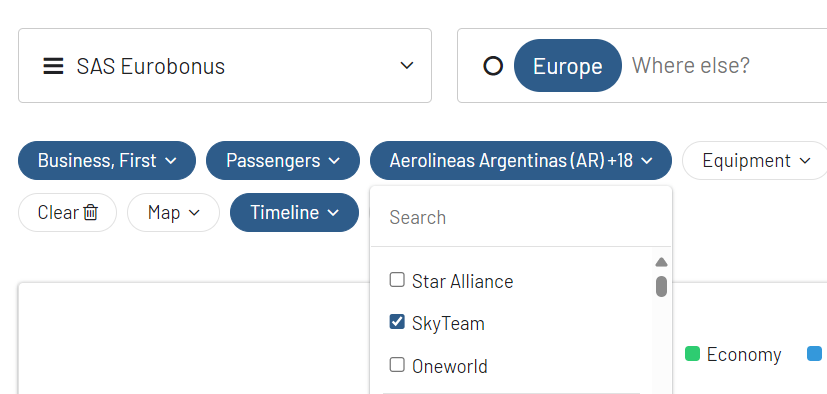Open the Passengers dropdown
Viewport: 827px width, 394px height.
point(283,160)
